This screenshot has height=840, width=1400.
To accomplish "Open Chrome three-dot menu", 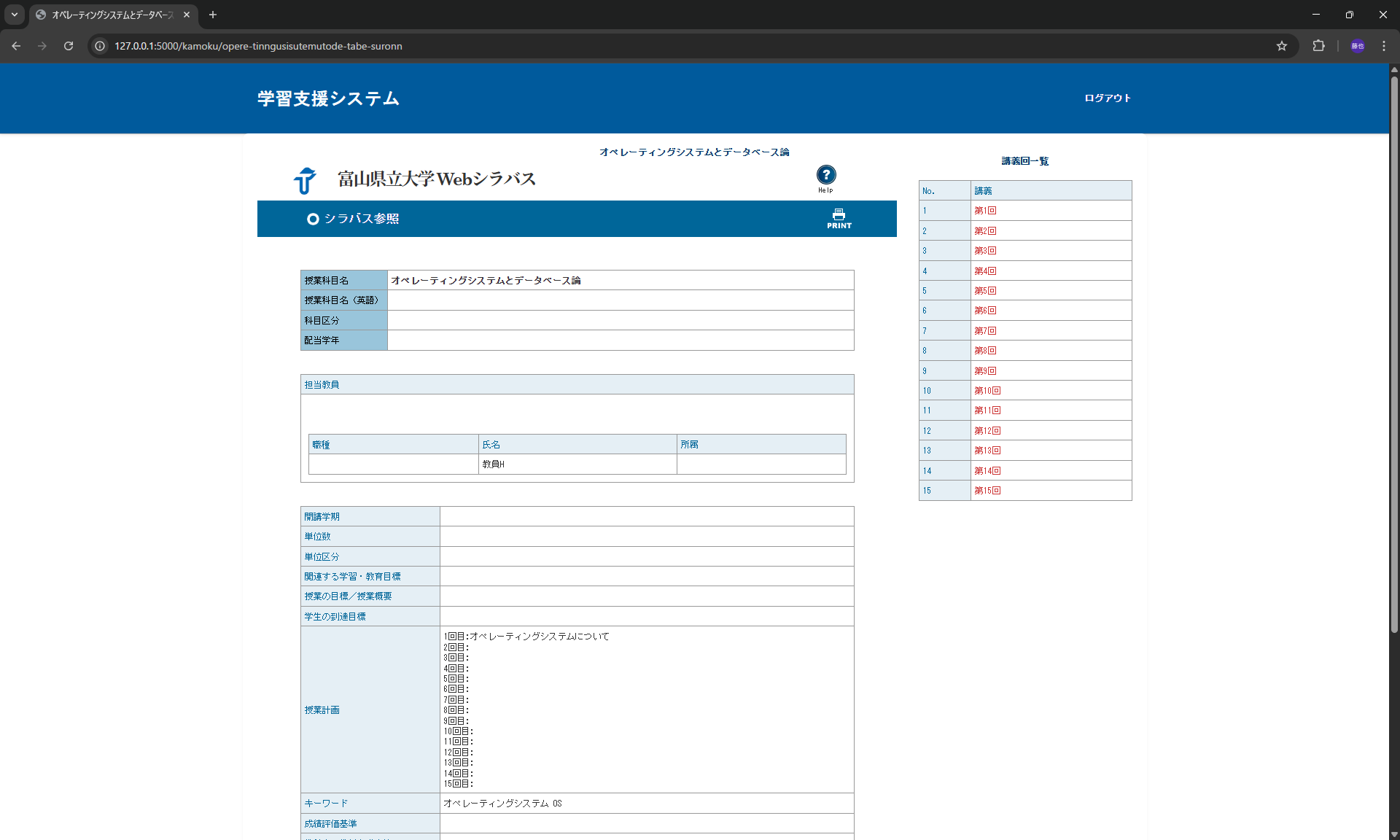I will 1384,46.
